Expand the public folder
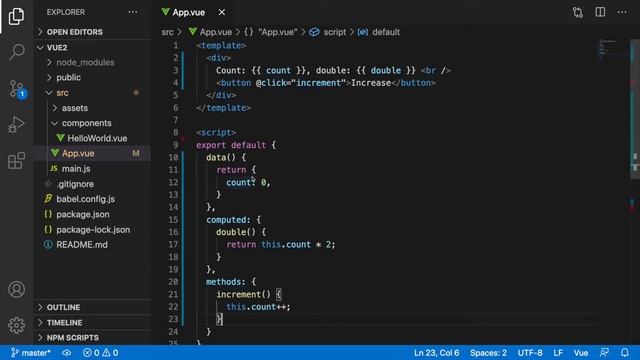 (93, 78)
